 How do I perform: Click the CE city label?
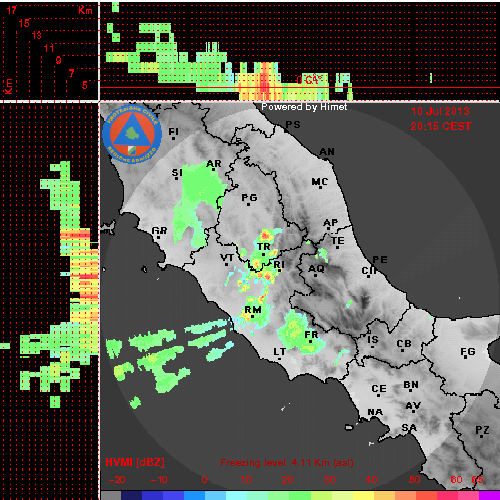(379, 389)
